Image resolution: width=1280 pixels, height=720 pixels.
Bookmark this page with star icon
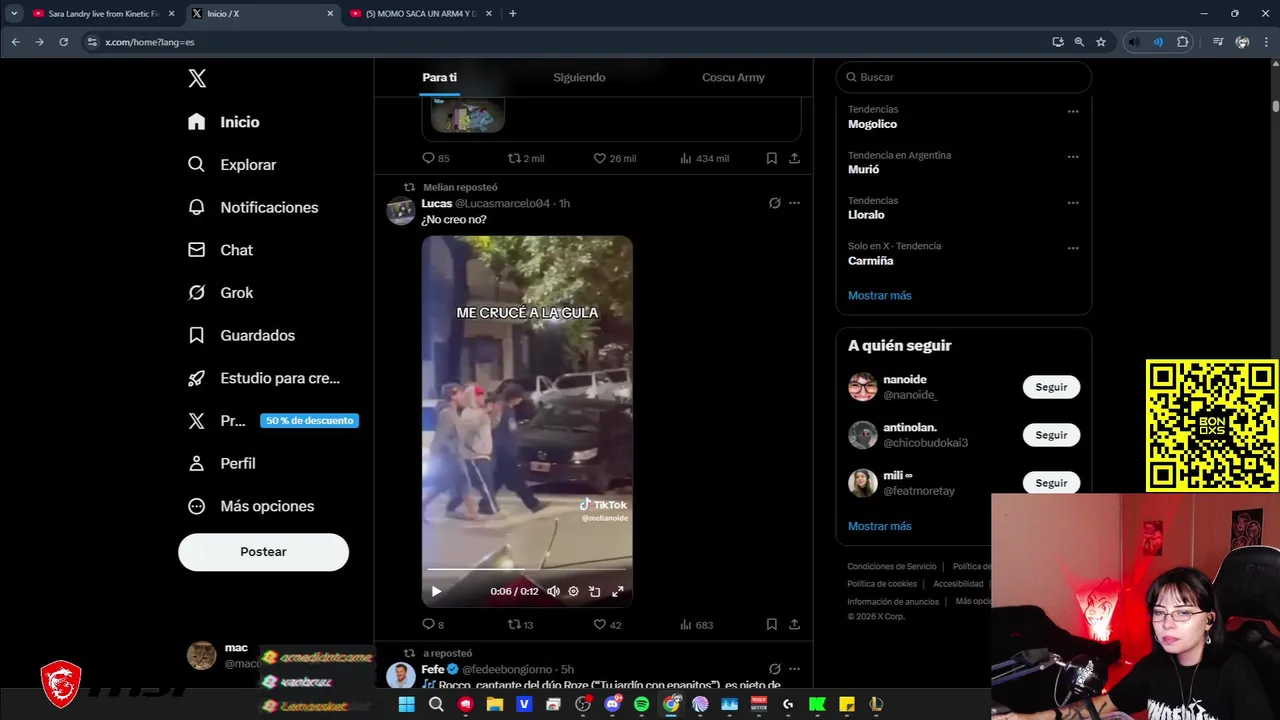1101,42
